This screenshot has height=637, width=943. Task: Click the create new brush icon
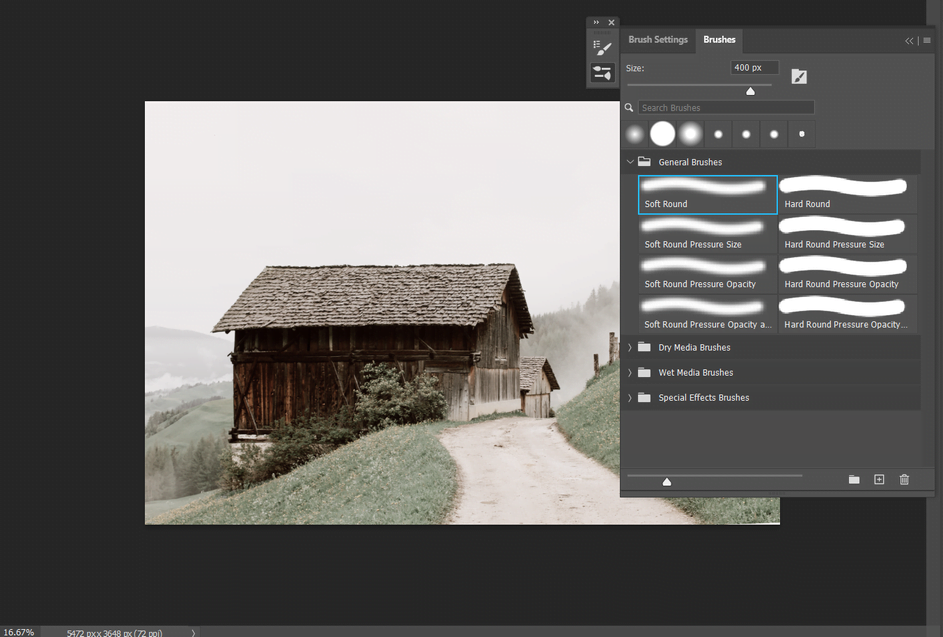[879, 479]
